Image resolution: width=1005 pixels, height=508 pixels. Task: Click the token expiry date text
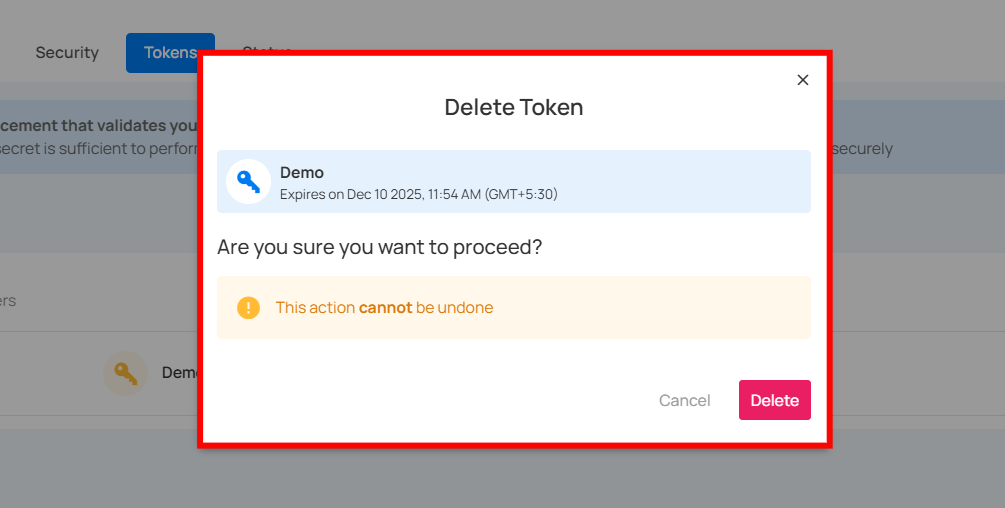(x=418, y=194)
